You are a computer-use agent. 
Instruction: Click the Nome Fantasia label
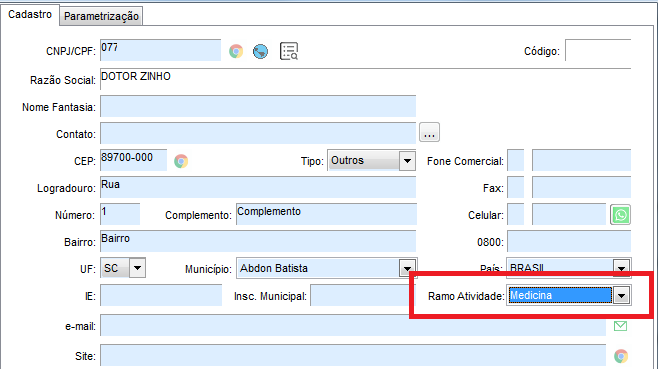click(x=59, y=107)
